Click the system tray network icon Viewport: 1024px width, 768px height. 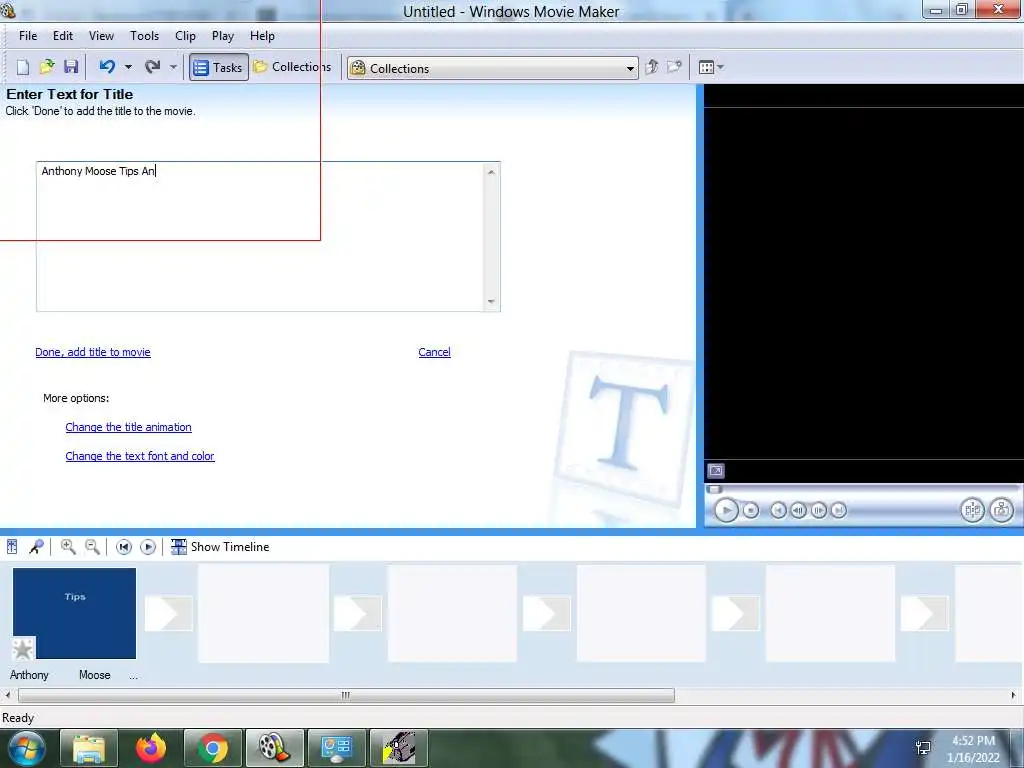pyautogui.click(x=923, y=748)
